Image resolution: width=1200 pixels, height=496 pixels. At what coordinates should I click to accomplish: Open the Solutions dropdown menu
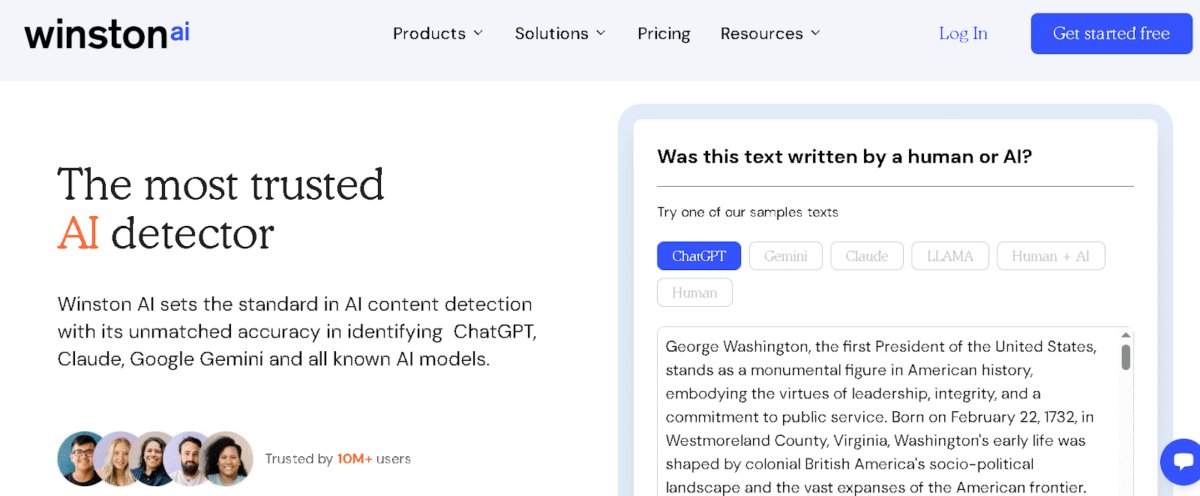pyautogui.click(x=560, y=34)
